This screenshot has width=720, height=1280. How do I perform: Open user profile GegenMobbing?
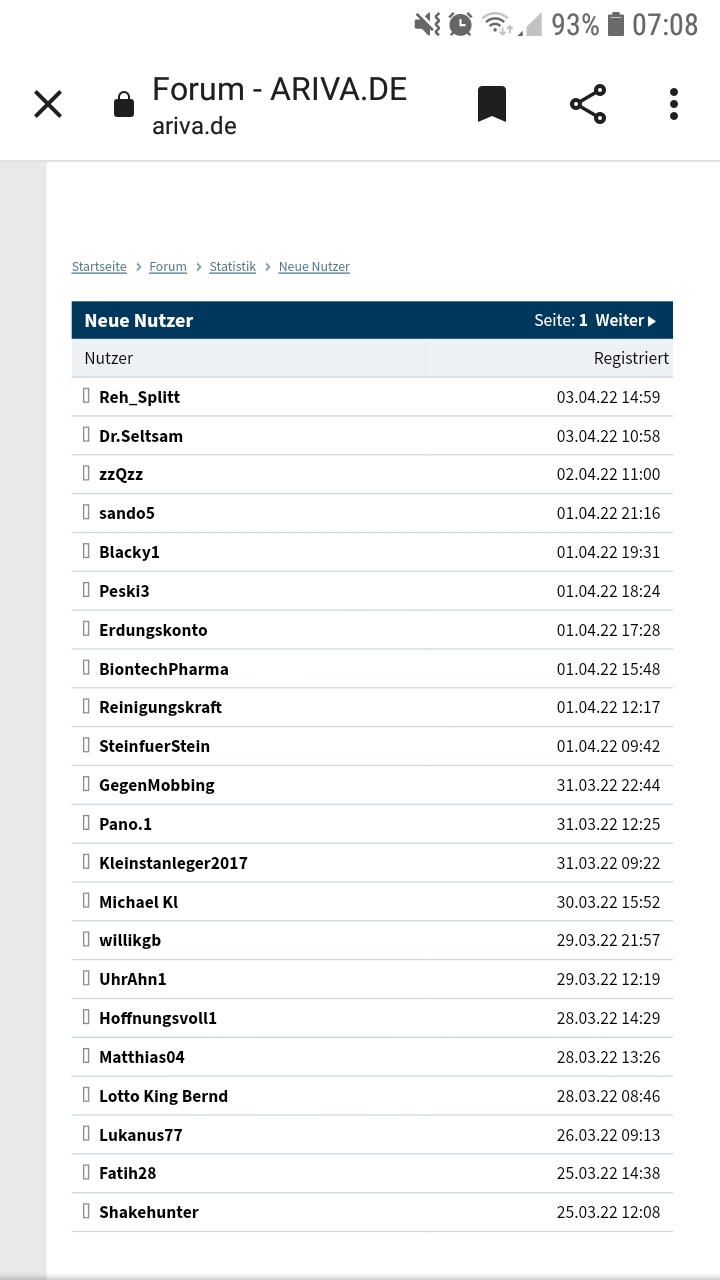click(x=156, y=785)
